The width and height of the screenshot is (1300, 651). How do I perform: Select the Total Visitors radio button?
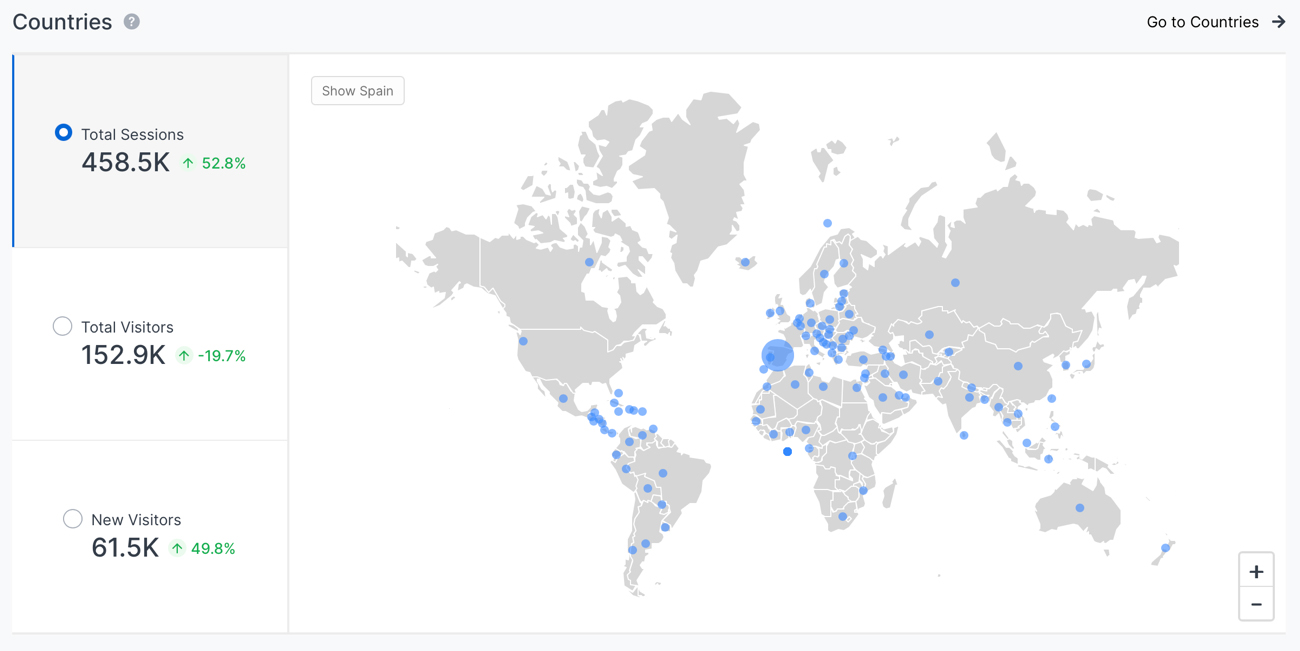[x=62, y=326]
